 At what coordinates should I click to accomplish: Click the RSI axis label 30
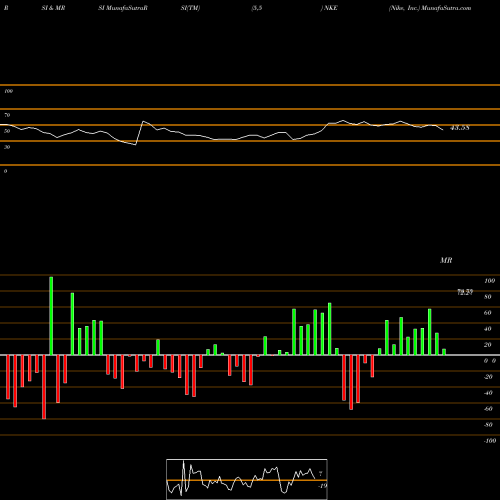click(x=7, y=147)
